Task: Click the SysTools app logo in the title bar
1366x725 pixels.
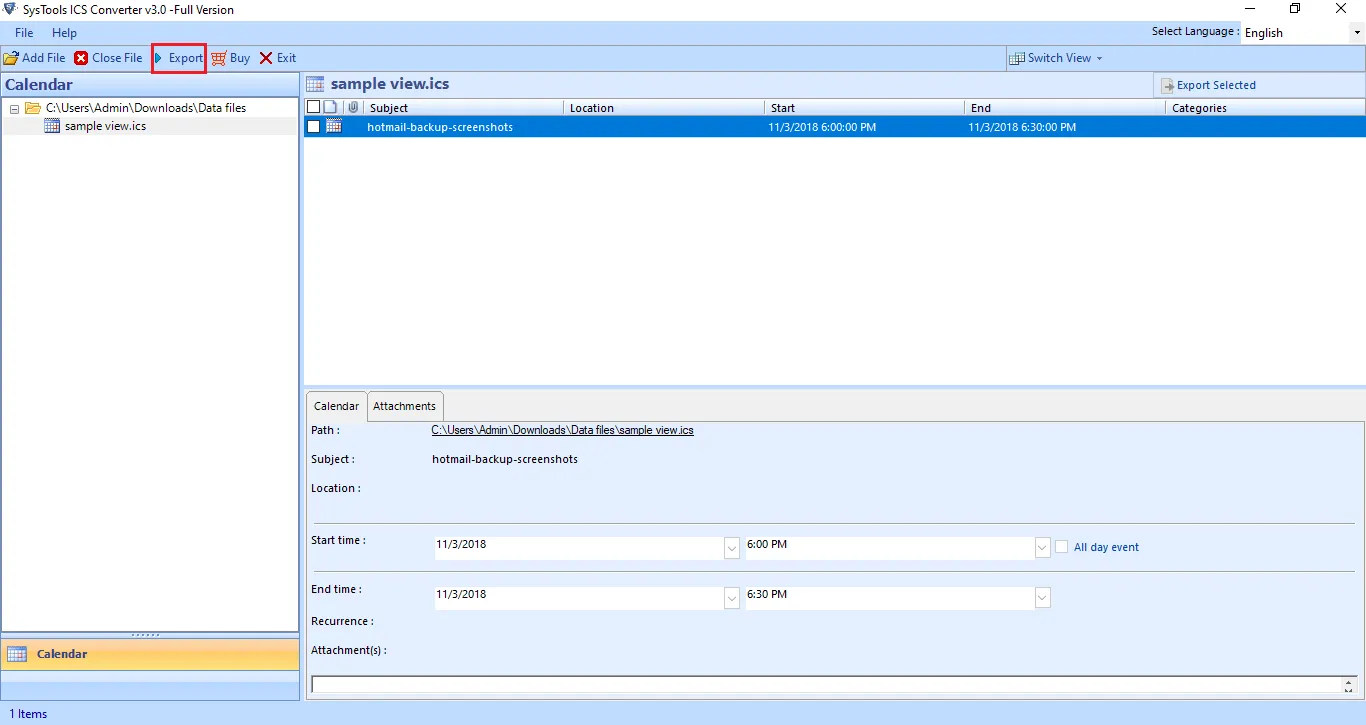Action: pyautogui.click(x=10, y=9)
